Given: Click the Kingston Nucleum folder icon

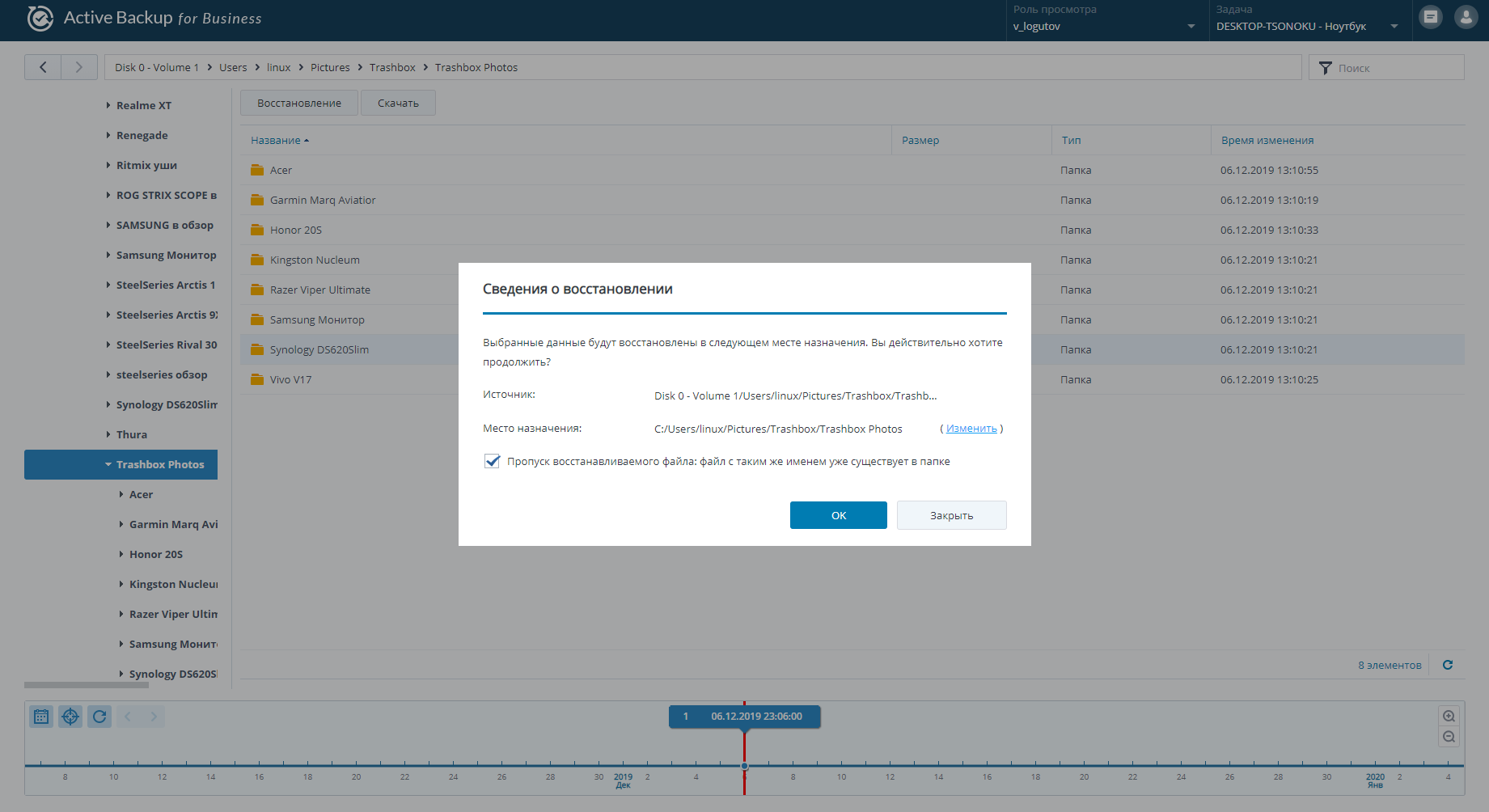Looking at the screenshot, I should point(257,260).
